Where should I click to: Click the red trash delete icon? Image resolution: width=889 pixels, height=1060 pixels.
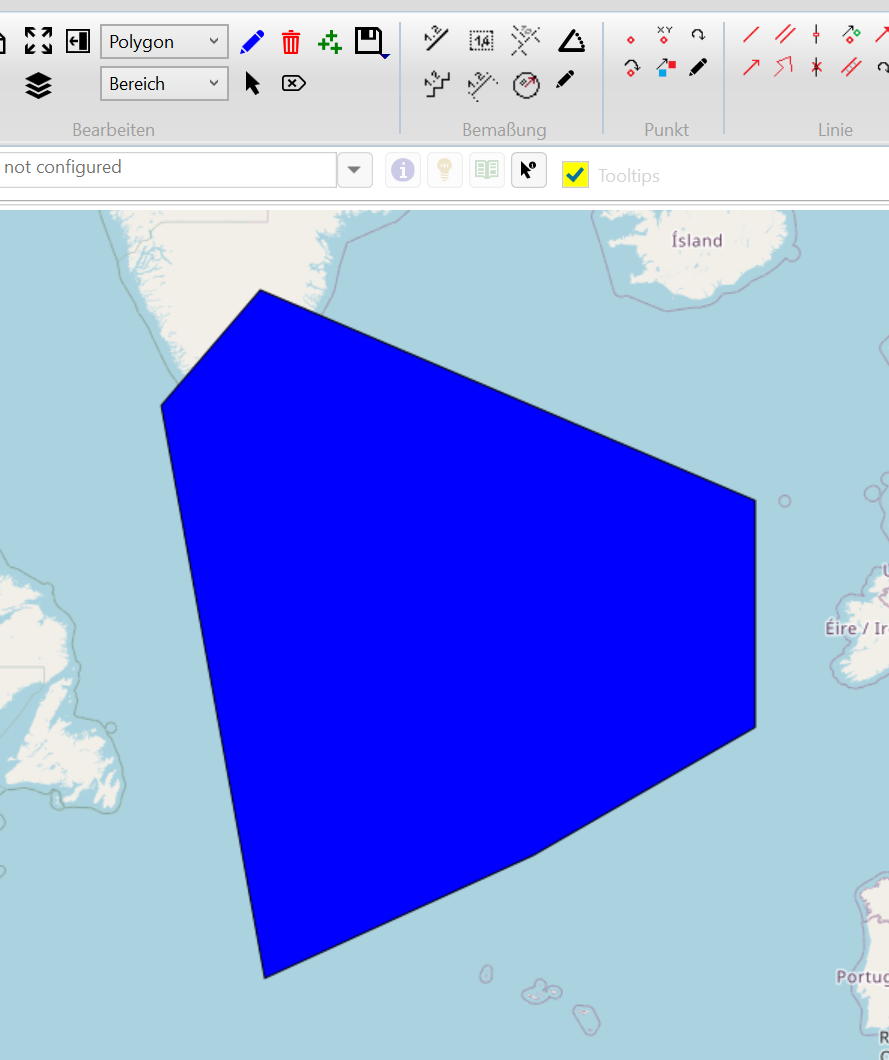coord(291,42)
